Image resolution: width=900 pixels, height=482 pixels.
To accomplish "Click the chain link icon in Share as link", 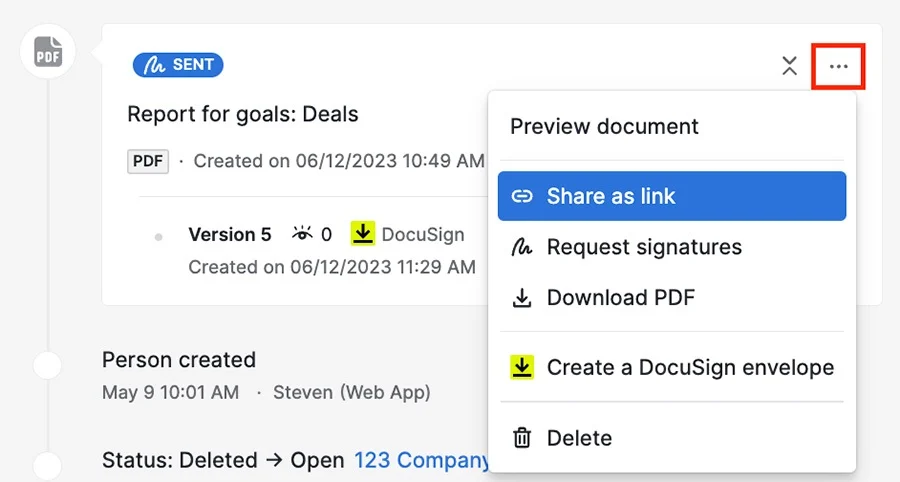I will click(522, 196).
